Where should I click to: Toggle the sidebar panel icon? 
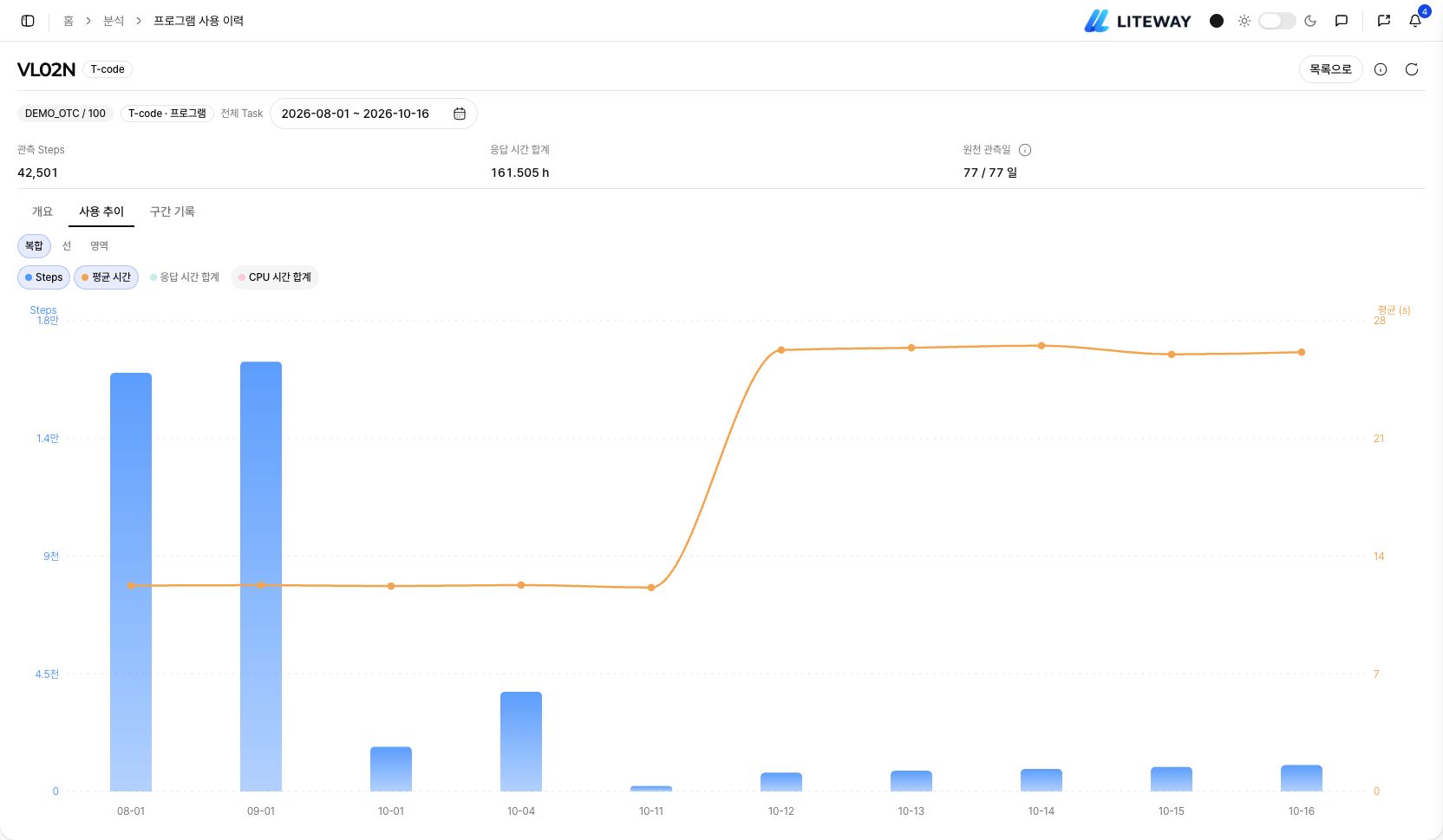(x=28, y=21)
